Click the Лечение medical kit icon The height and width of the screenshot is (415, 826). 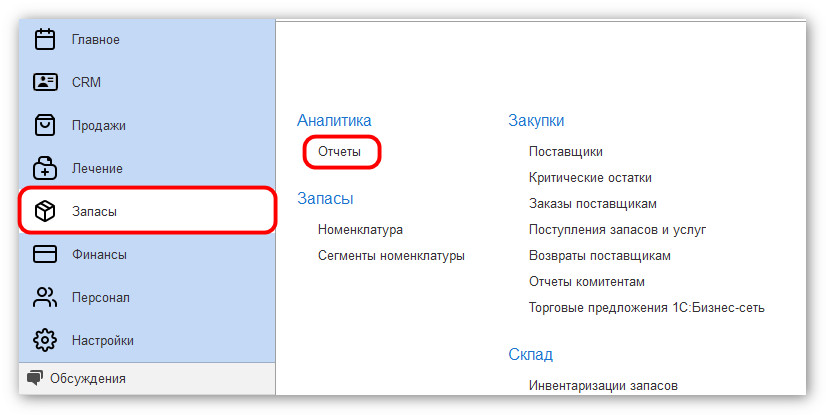(45, 168)
